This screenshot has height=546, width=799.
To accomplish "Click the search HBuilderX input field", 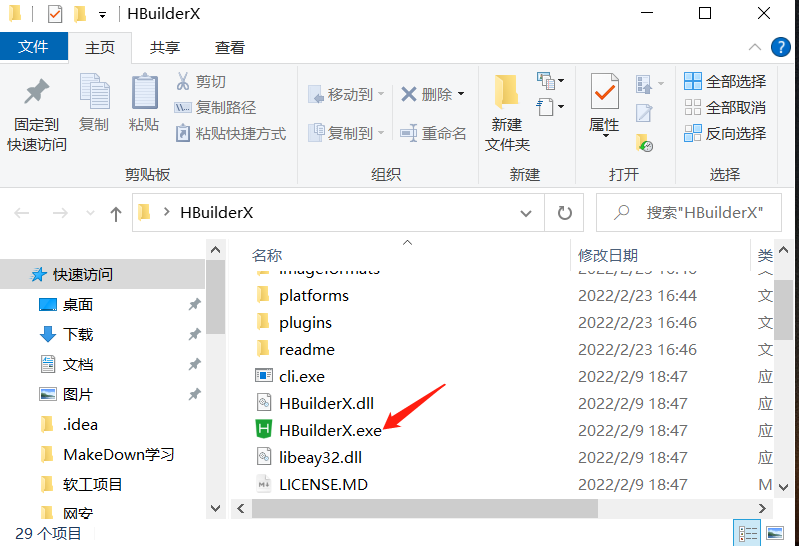I will [689, 213].
